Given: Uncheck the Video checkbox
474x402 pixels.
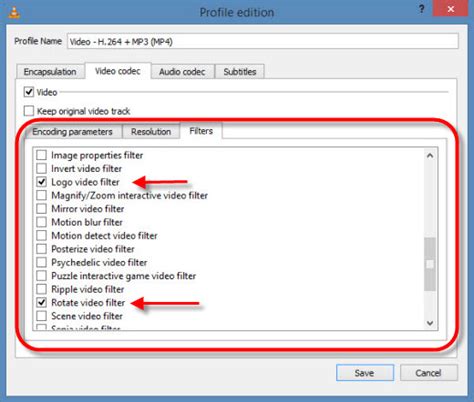Looking at the screenshot, I should point(29,92).
